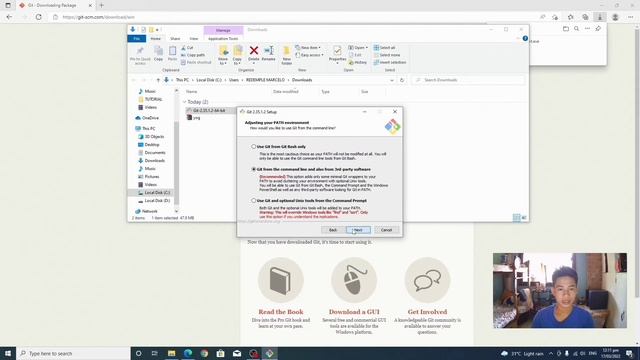Open File Explorer from the taskbar
Viewport: 640px width, 360px height.
tap(171, 353)
